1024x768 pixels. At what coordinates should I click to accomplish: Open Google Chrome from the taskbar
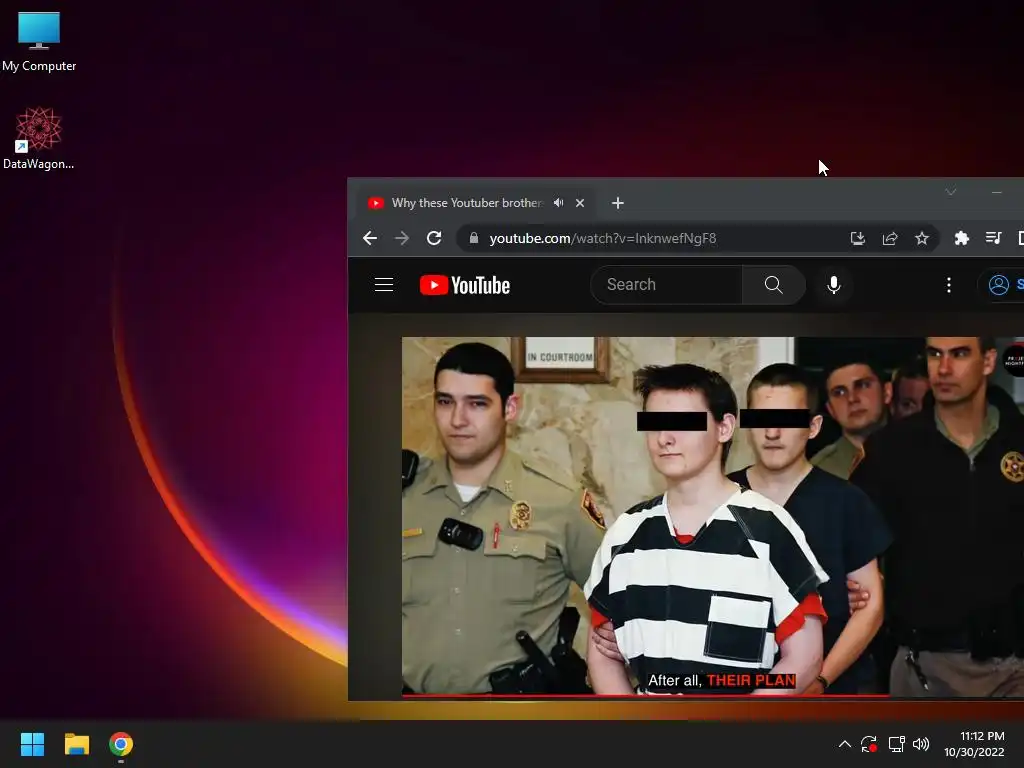(121, 744)
